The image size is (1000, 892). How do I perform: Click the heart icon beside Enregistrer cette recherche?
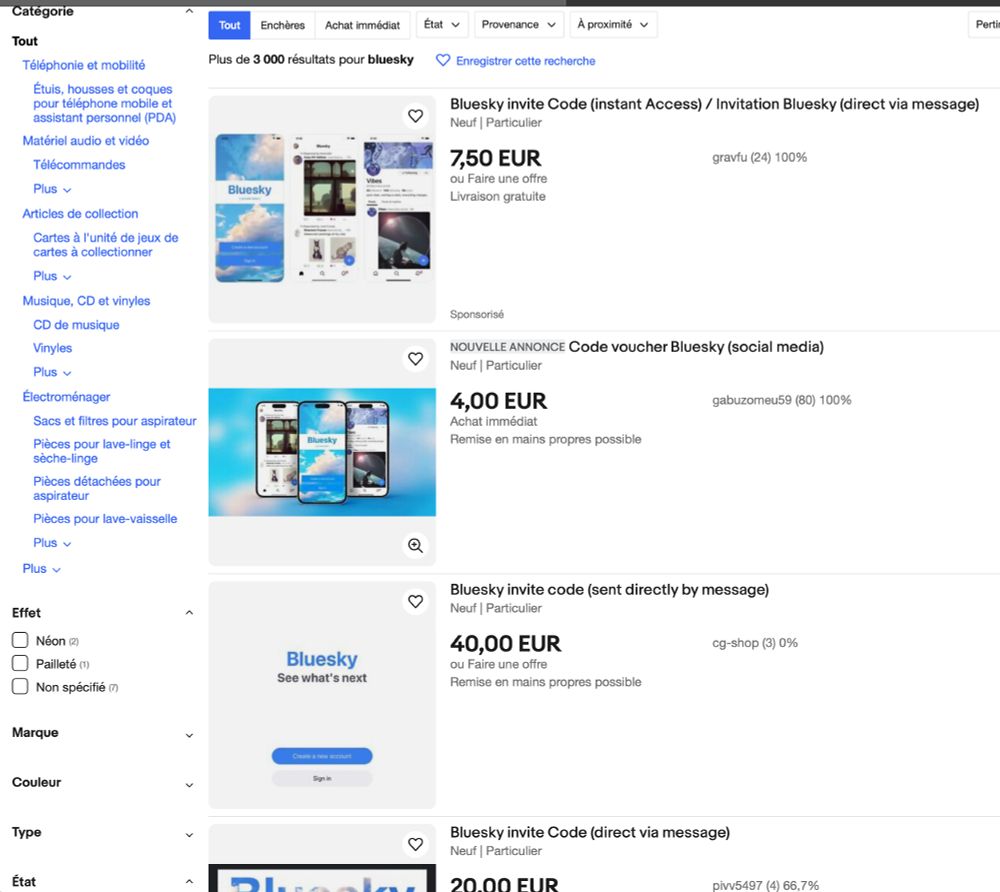tap(443, 61)
